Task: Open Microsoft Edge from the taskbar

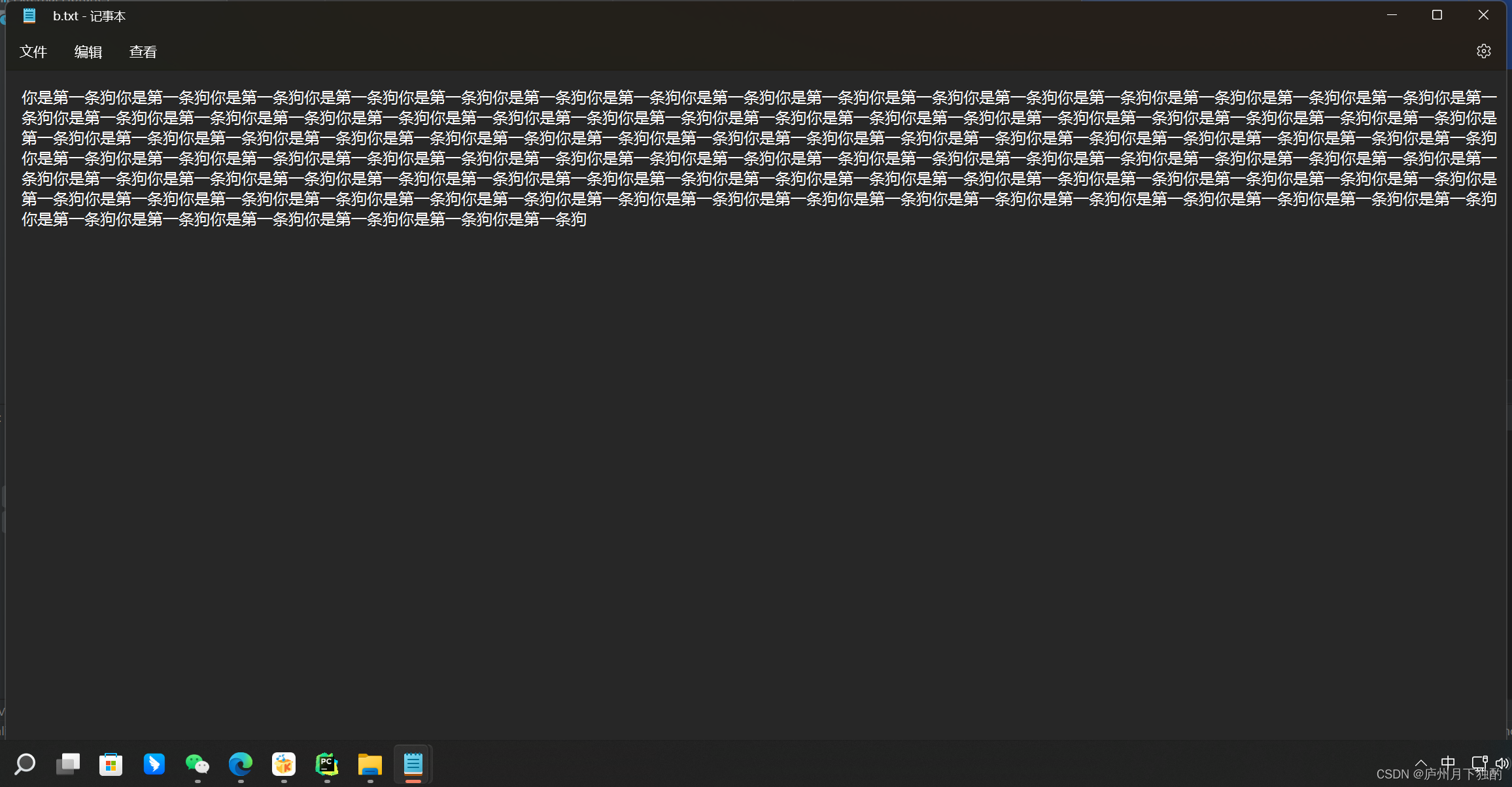Action: pyautogui.click(x=241, y=763)
